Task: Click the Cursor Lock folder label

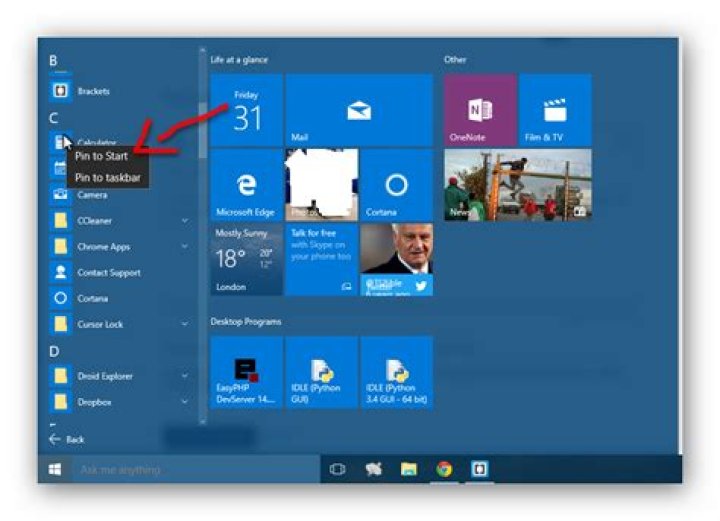Action: coord(100,325)
